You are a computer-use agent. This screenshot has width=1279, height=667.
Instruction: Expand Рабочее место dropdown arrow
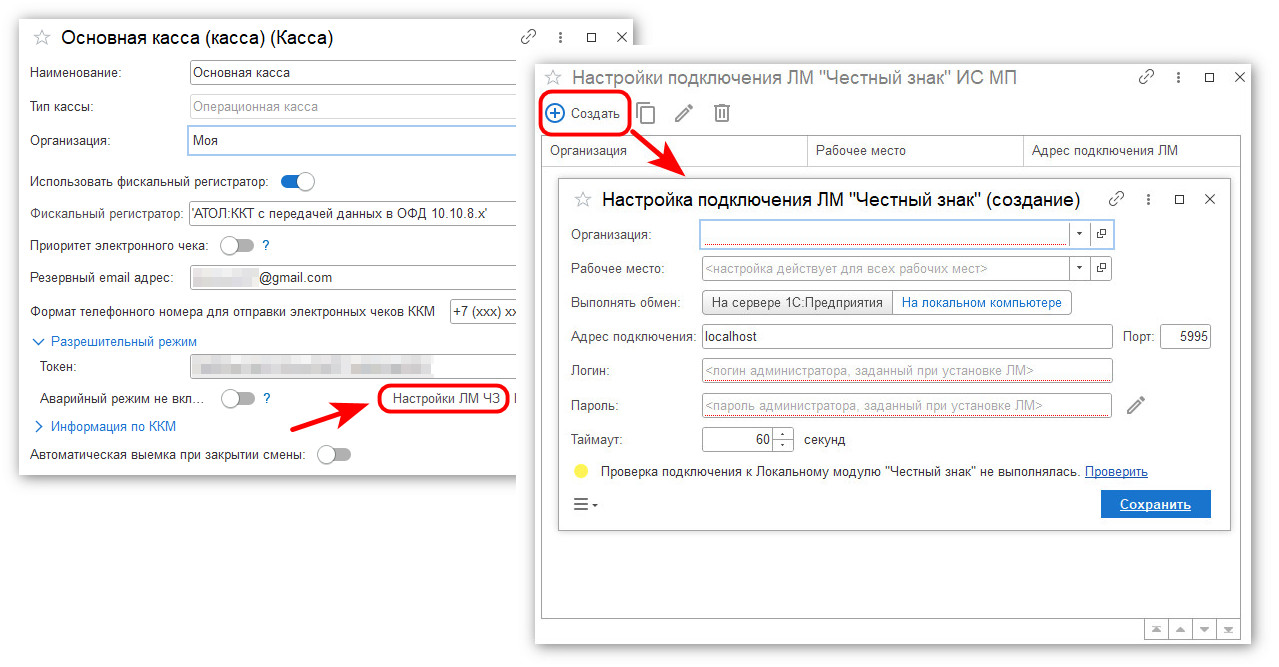tap(1079, 268)
